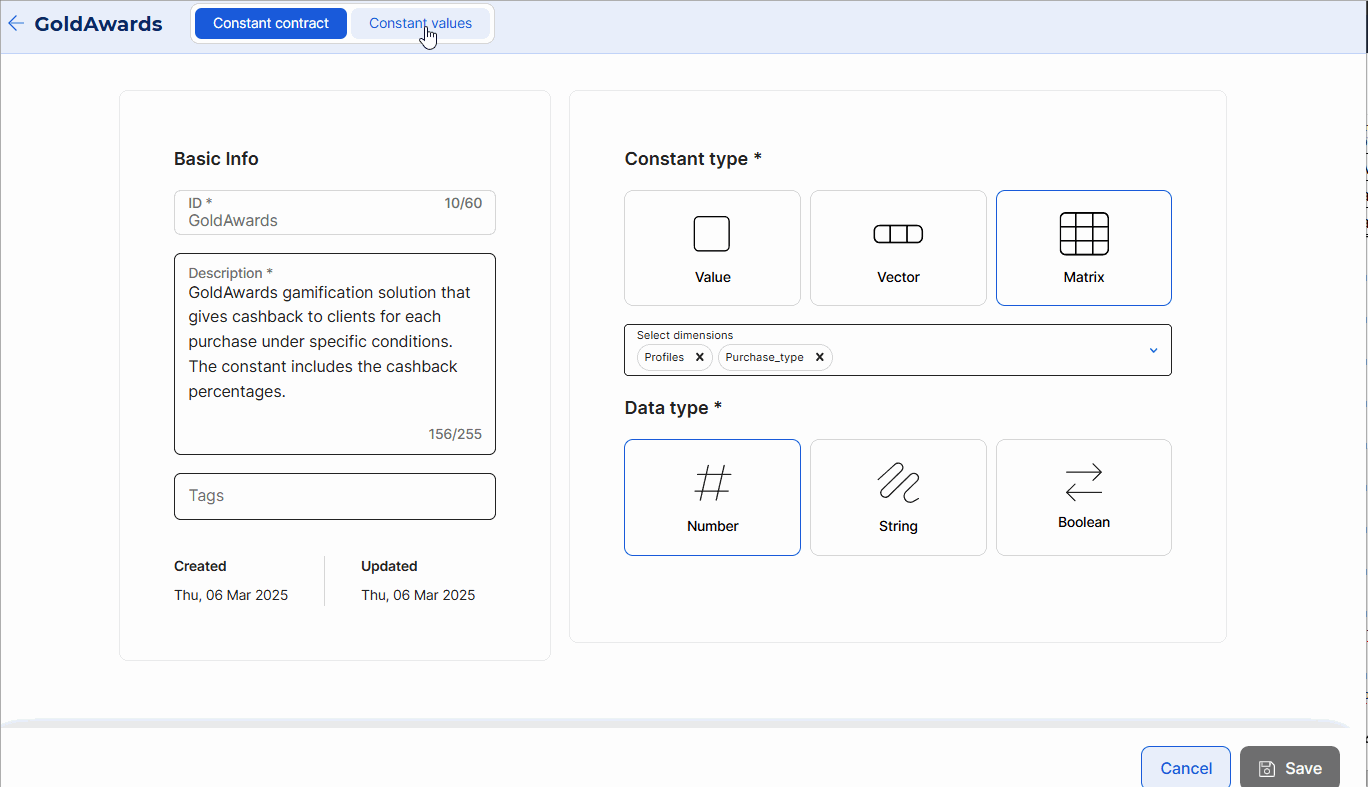Select the Value constant type icon
The image size is (1368, 787).
(712, 234)
